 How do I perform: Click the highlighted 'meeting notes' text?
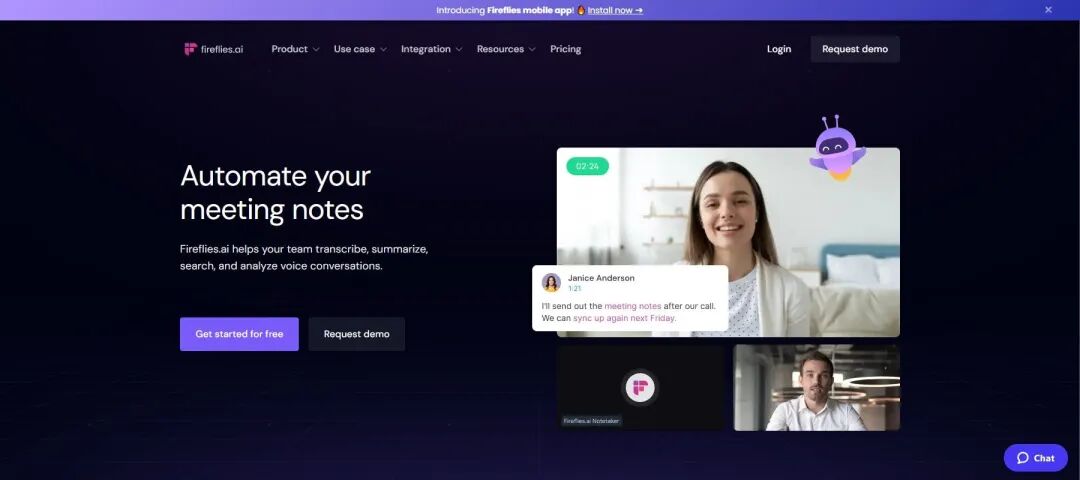click(633, 306)
